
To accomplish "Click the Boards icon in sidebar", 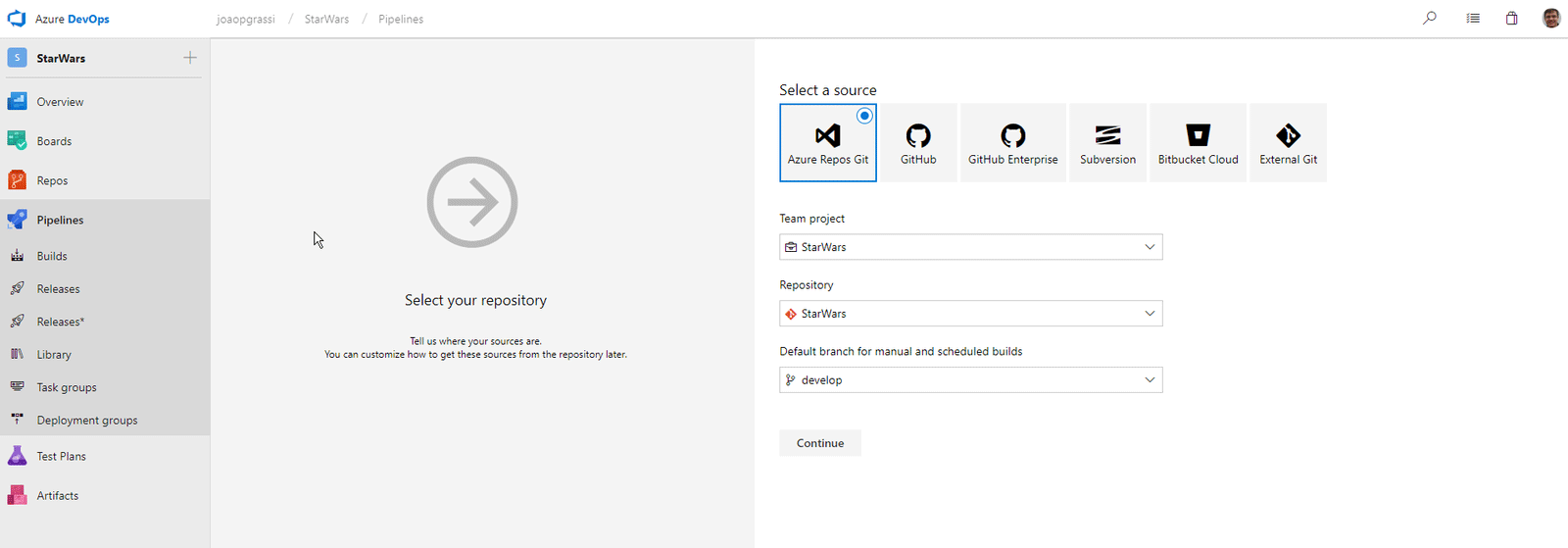I will [17, 141].
